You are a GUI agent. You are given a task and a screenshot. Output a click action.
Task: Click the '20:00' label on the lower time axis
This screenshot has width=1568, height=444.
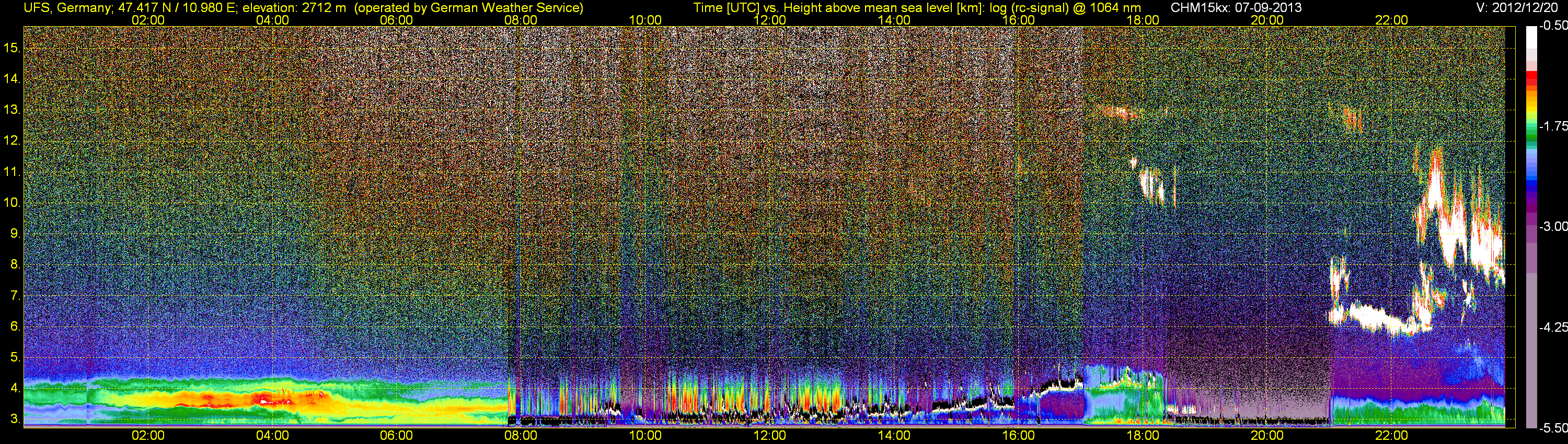(1267, 436)
